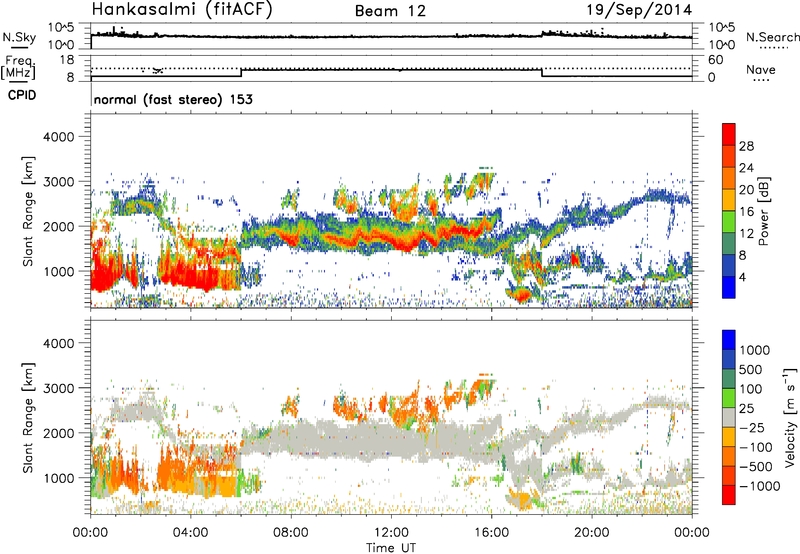Image resolution: width=800 pixels, height=554 pixels.
Task: Select the 'Beam 12' header label
Action: 390,11
